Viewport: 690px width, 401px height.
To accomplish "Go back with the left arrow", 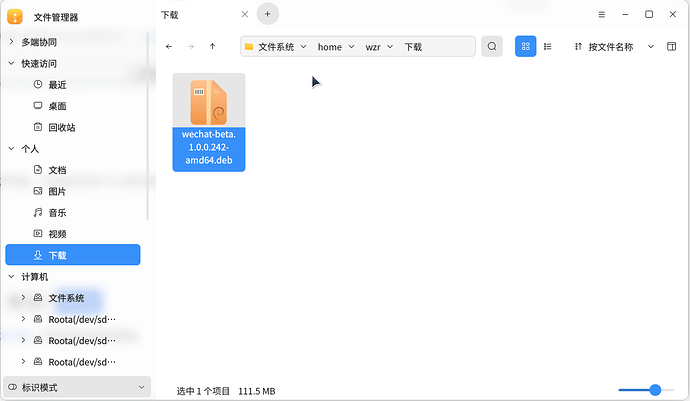I will (x=169, y=46).
